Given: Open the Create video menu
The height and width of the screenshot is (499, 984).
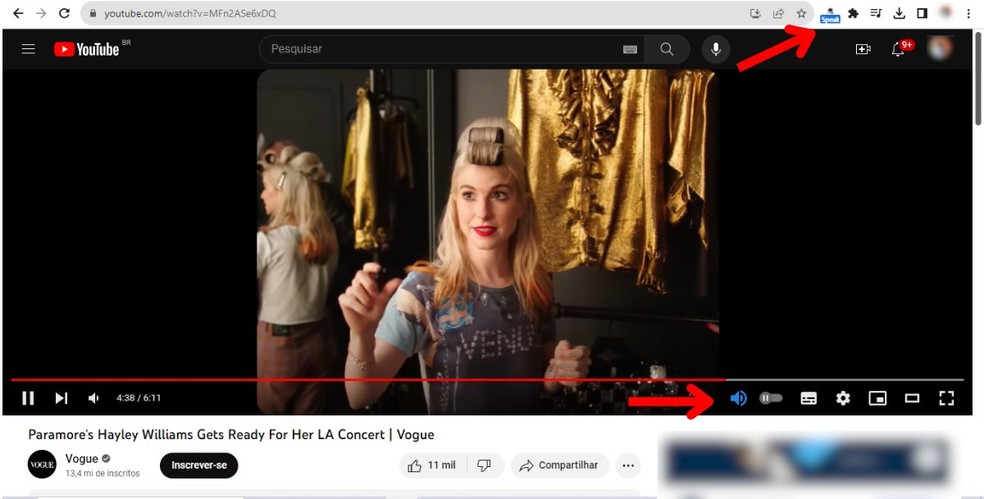Looking at the screenshot, I should pyautogui.click(x=864, y=49).
